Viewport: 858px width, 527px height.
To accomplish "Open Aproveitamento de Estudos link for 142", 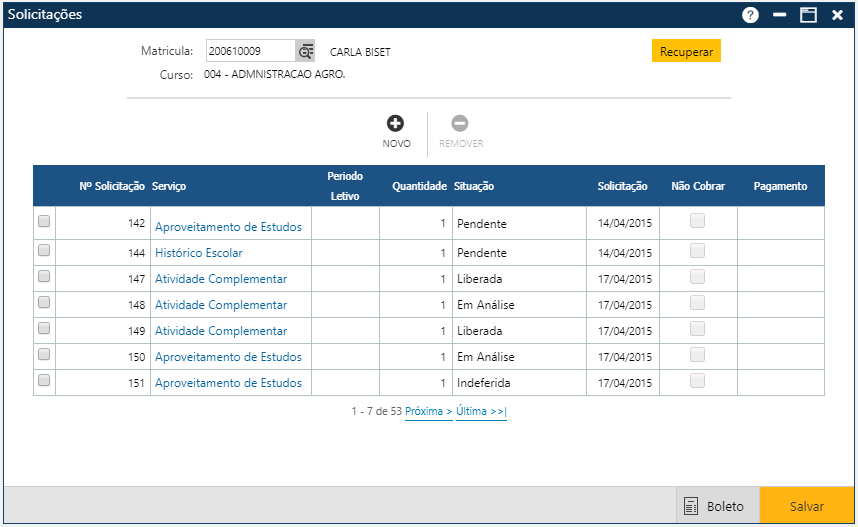I will tap(228, 227).
